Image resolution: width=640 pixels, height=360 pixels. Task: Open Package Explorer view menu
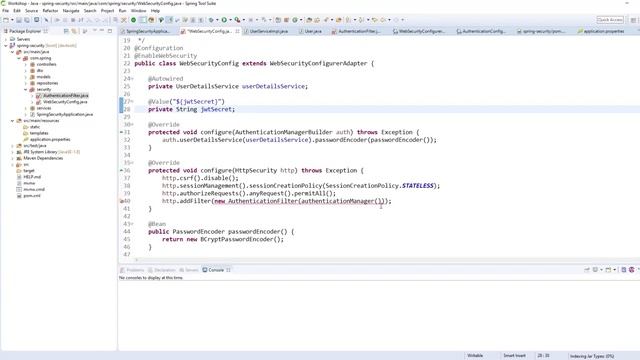click(x=95, y=31)
